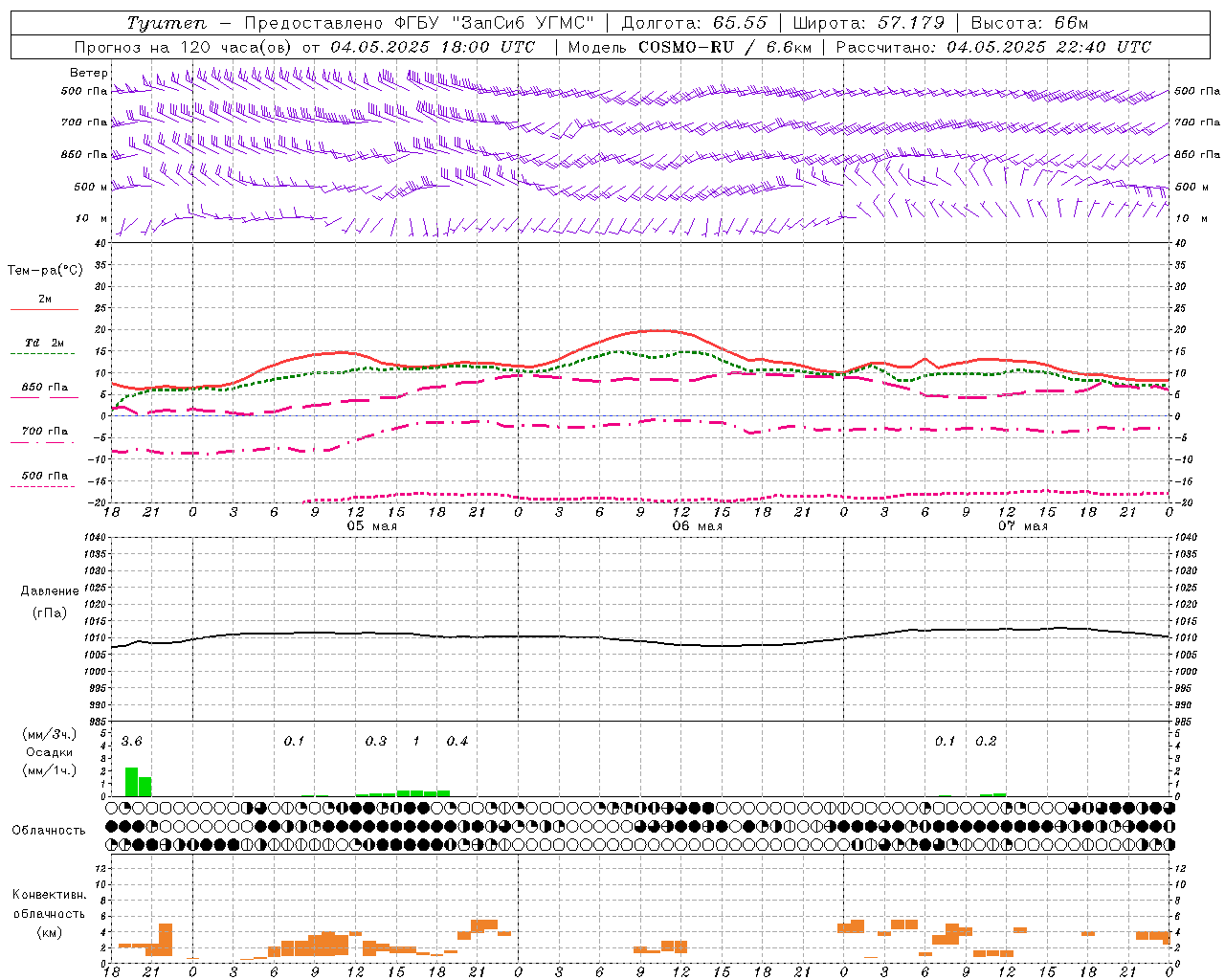Click the pink dashed line sample under "500 гПа" legend
Viewport: 1225px width, 980px height.
(44, 486)
